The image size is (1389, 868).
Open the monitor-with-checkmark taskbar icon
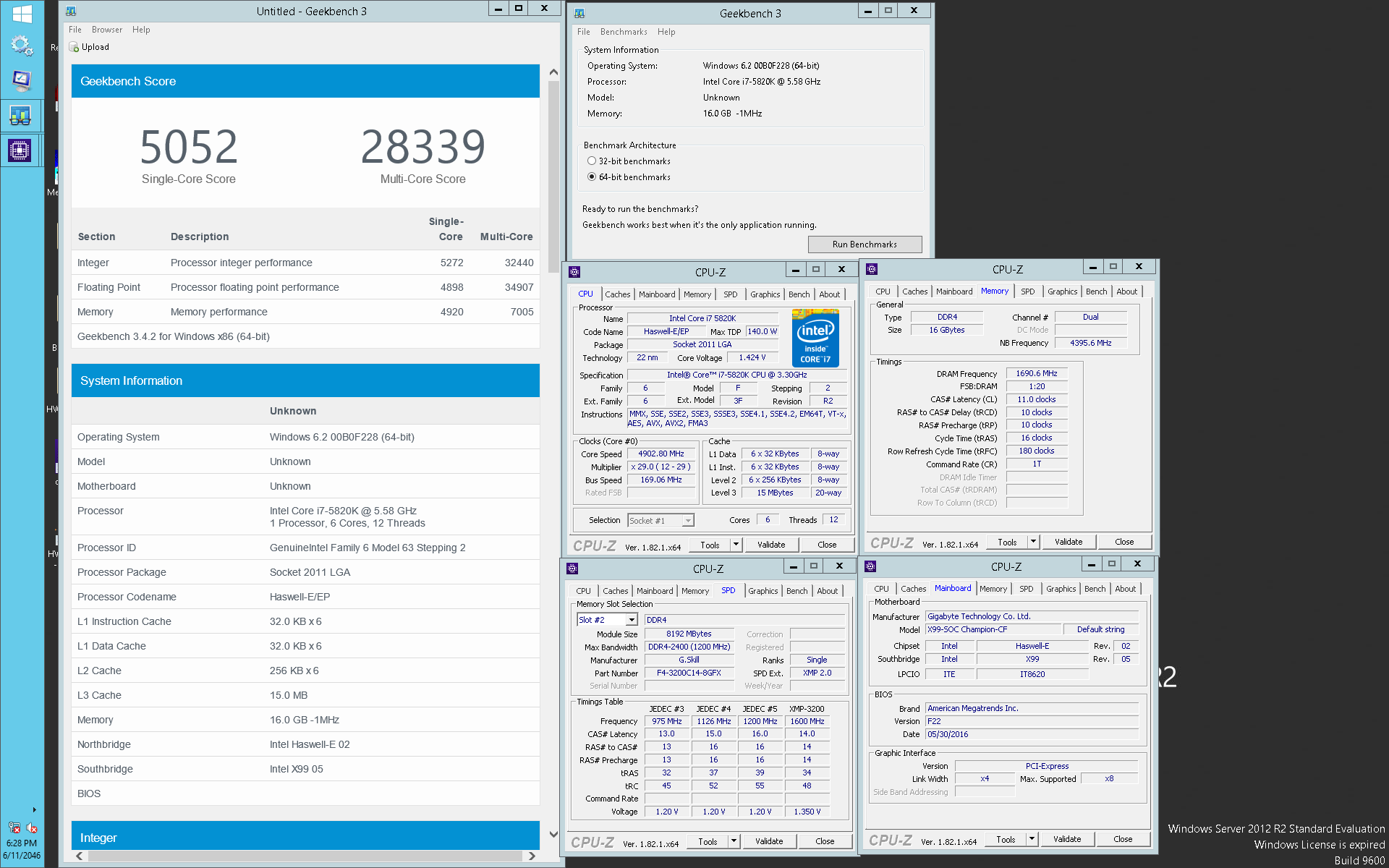point(22,80)
